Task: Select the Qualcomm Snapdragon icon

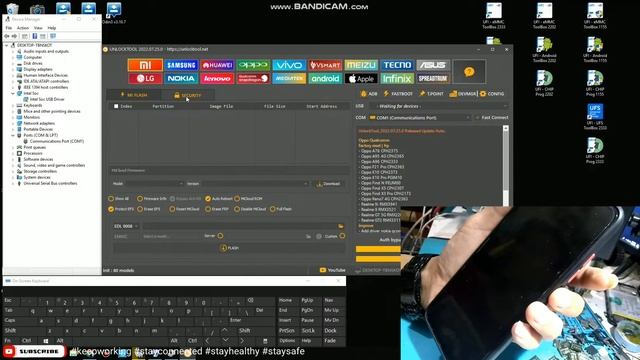Action: tap(253, 78)
